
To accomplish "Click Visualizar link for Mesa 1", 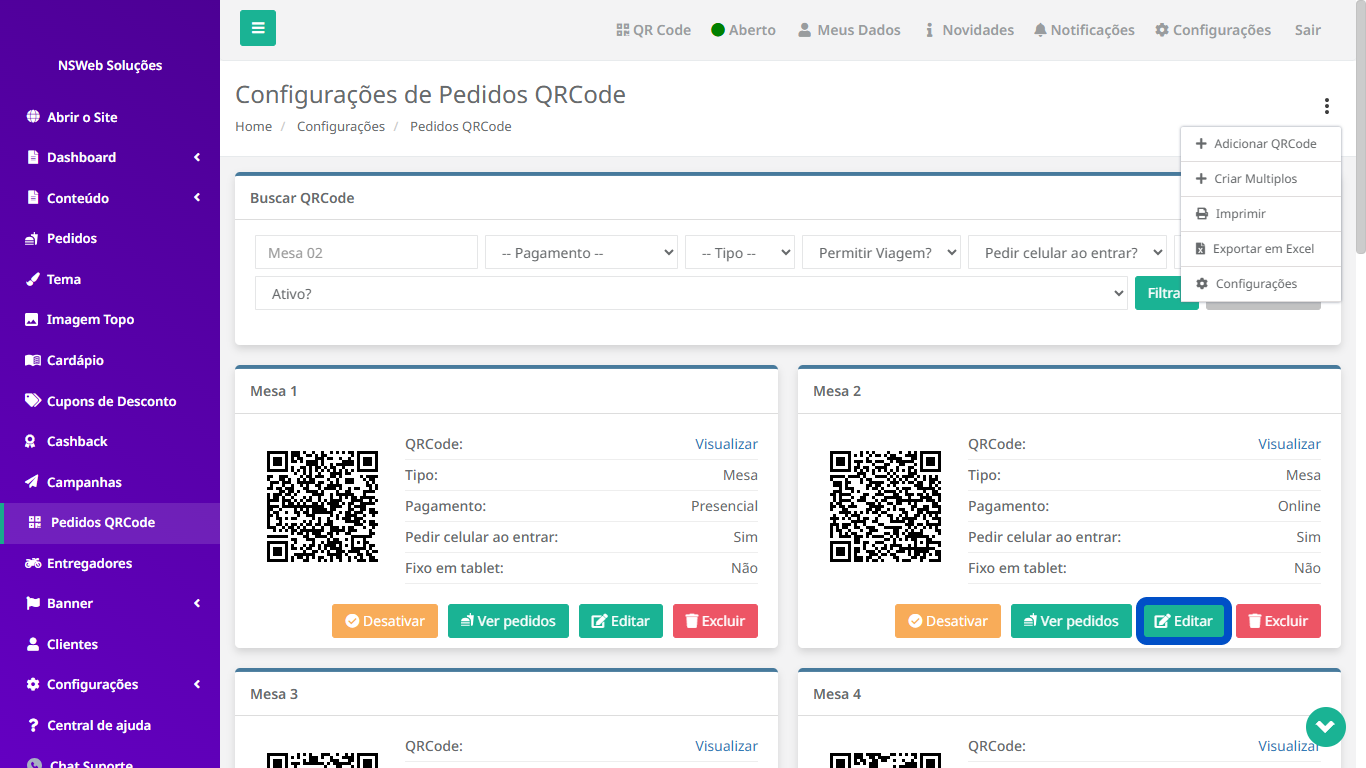I will [726, 444].
